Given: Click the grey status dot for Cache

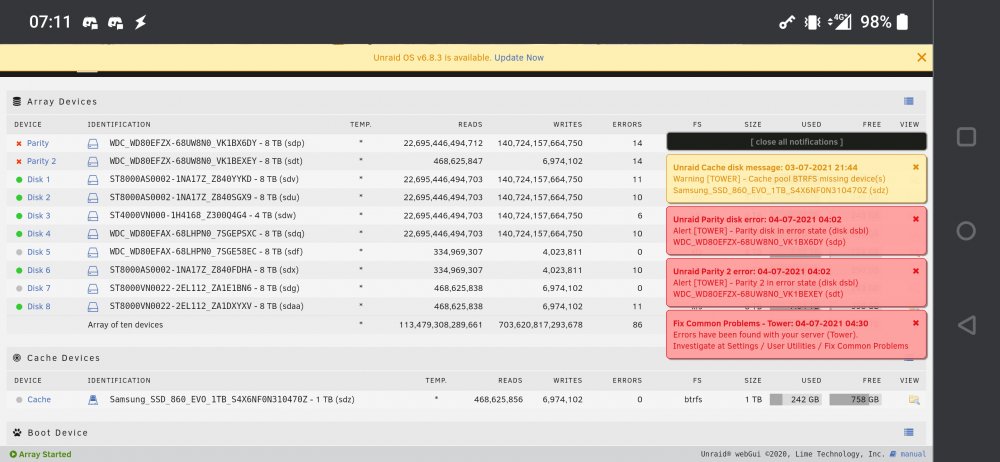Looking at the screenshot, I should point(19,400).
